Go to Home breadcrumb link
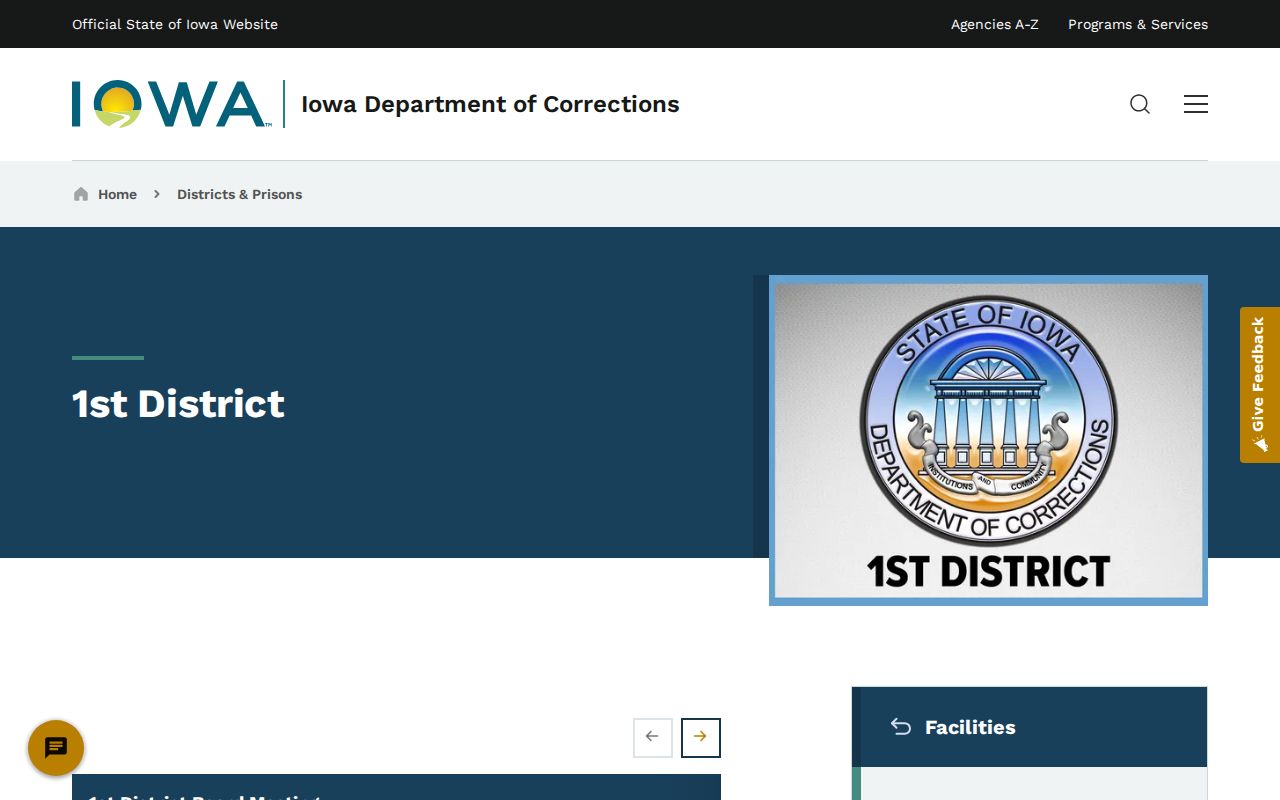1280x800 pixels. (117, 194)
